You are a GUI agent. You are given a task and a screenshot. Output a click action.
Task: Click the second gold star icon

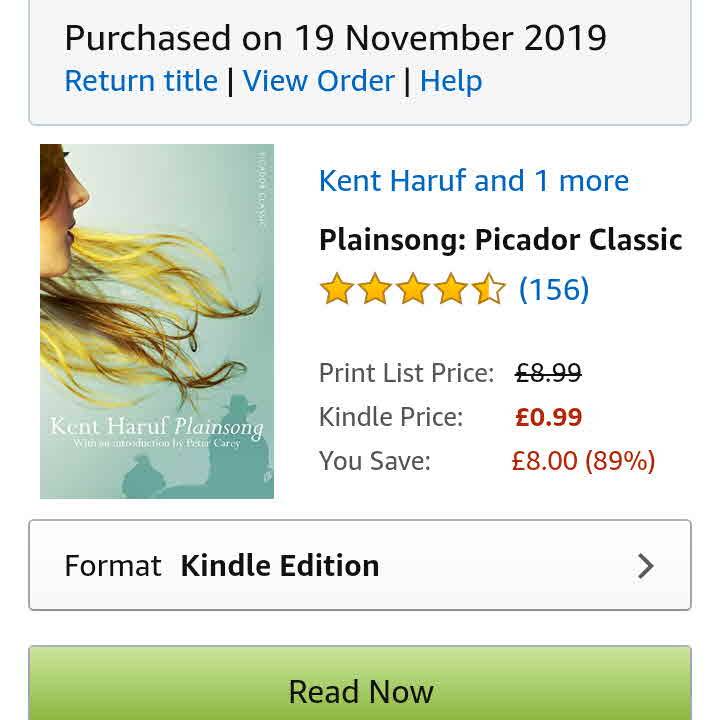[x=375, y=289]
